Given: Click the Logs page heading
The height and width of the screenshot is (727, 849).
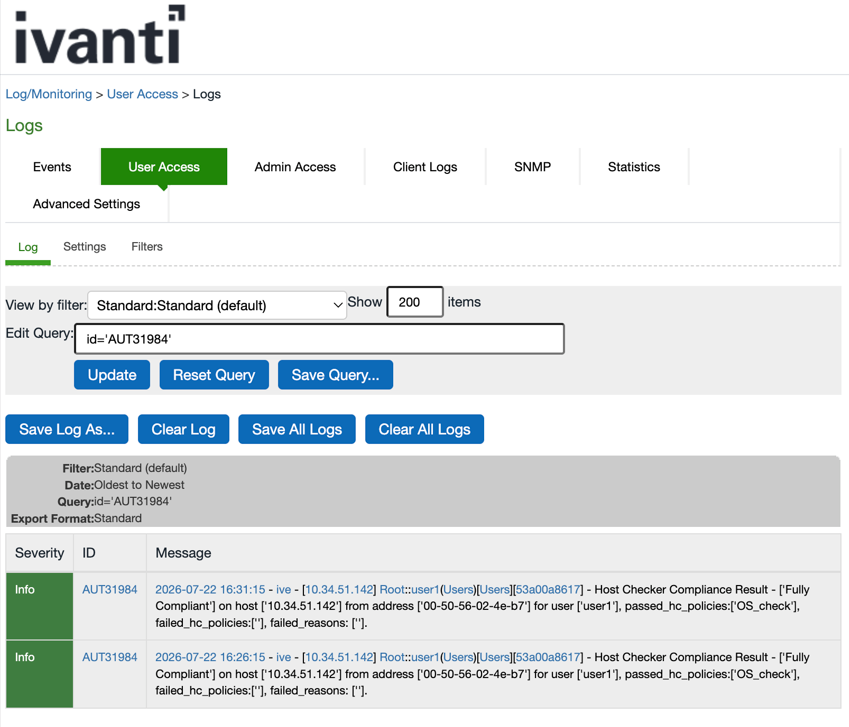Looking at the screenshot, I should pos(24,126).
